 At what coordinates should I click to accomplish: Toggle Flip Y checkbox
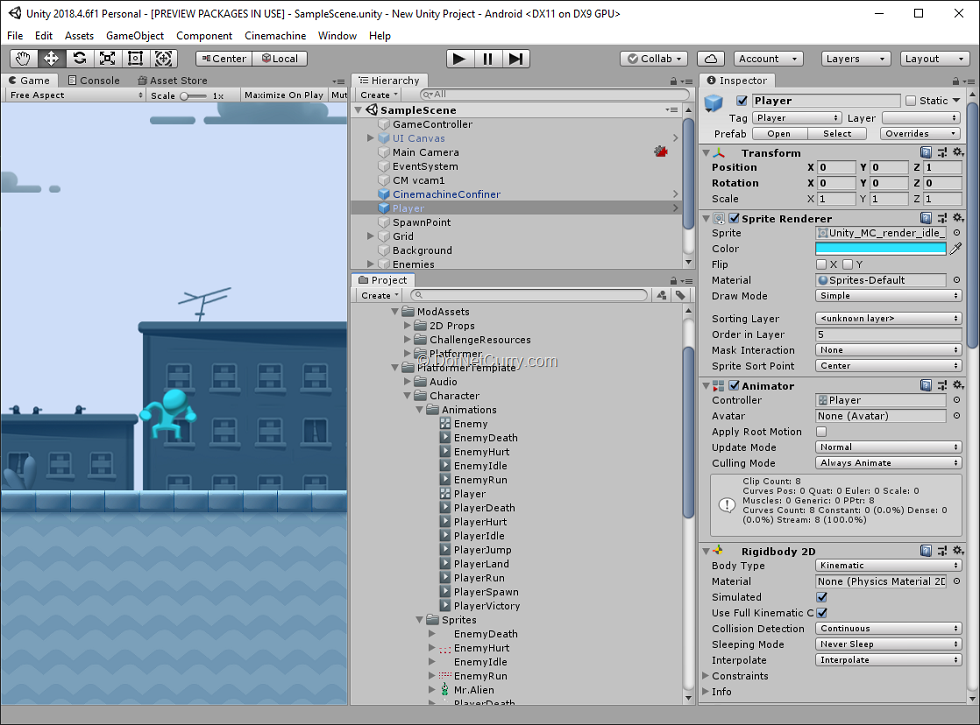coord(847,264)
